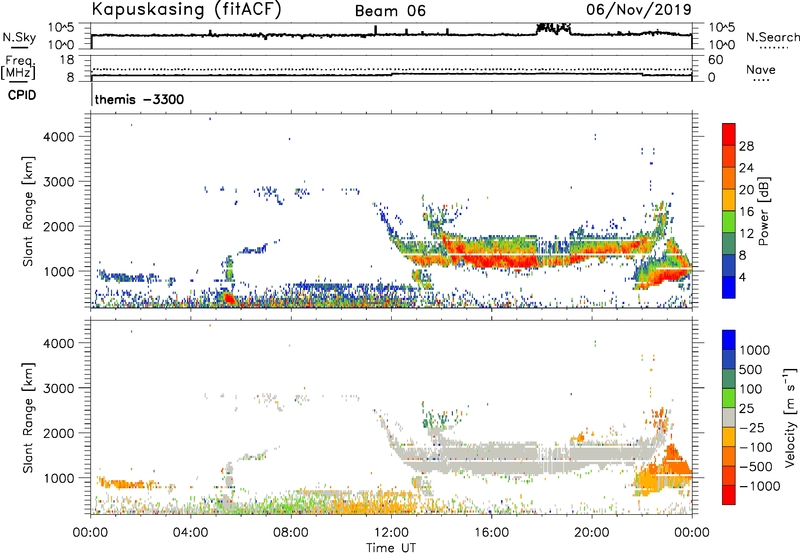Click the velocity value '-1000' on colorbar
Screen dimensions: 800x554
760,486
